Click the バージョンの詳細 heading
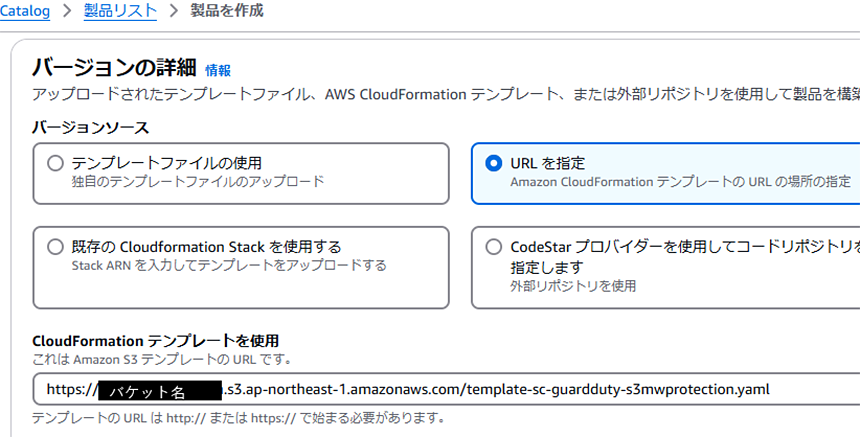 (114, 68)
